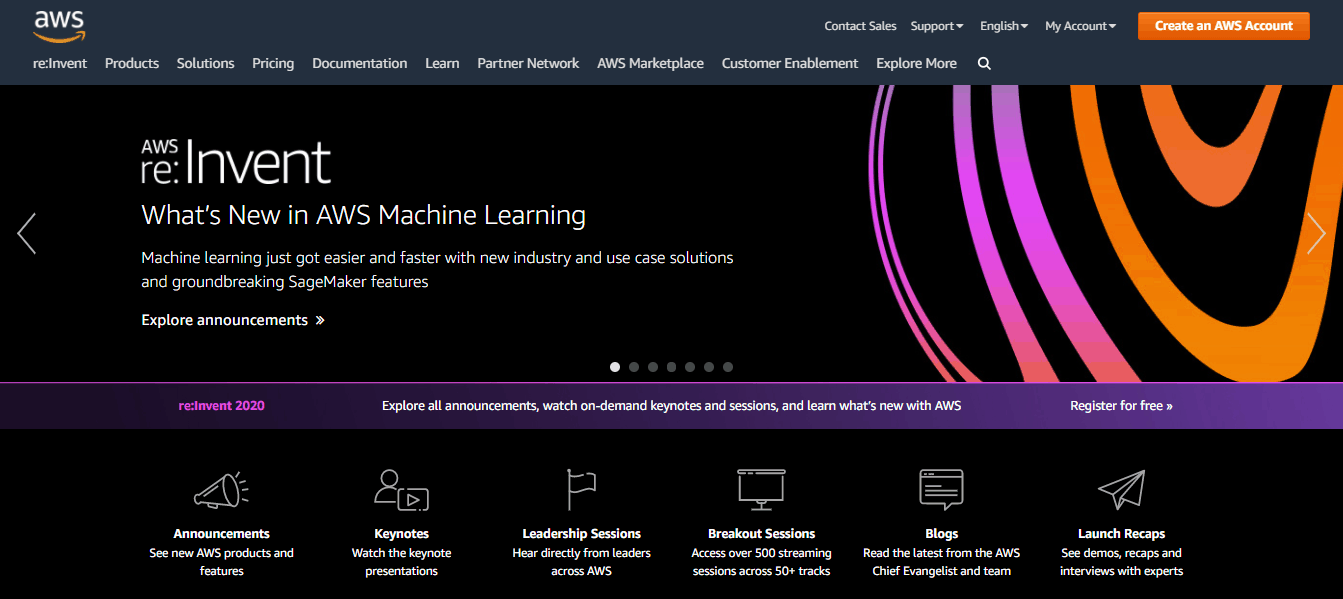1343x599 pixels.
Task: Open the Solutions menu
Action: point(206,63)
